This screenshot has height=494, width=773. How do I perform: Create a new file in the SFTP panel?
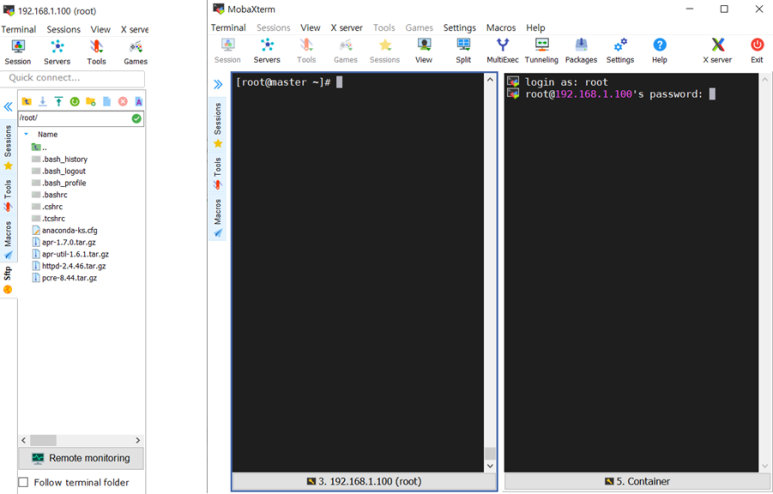pyautogui.click(x=106, y=102)
